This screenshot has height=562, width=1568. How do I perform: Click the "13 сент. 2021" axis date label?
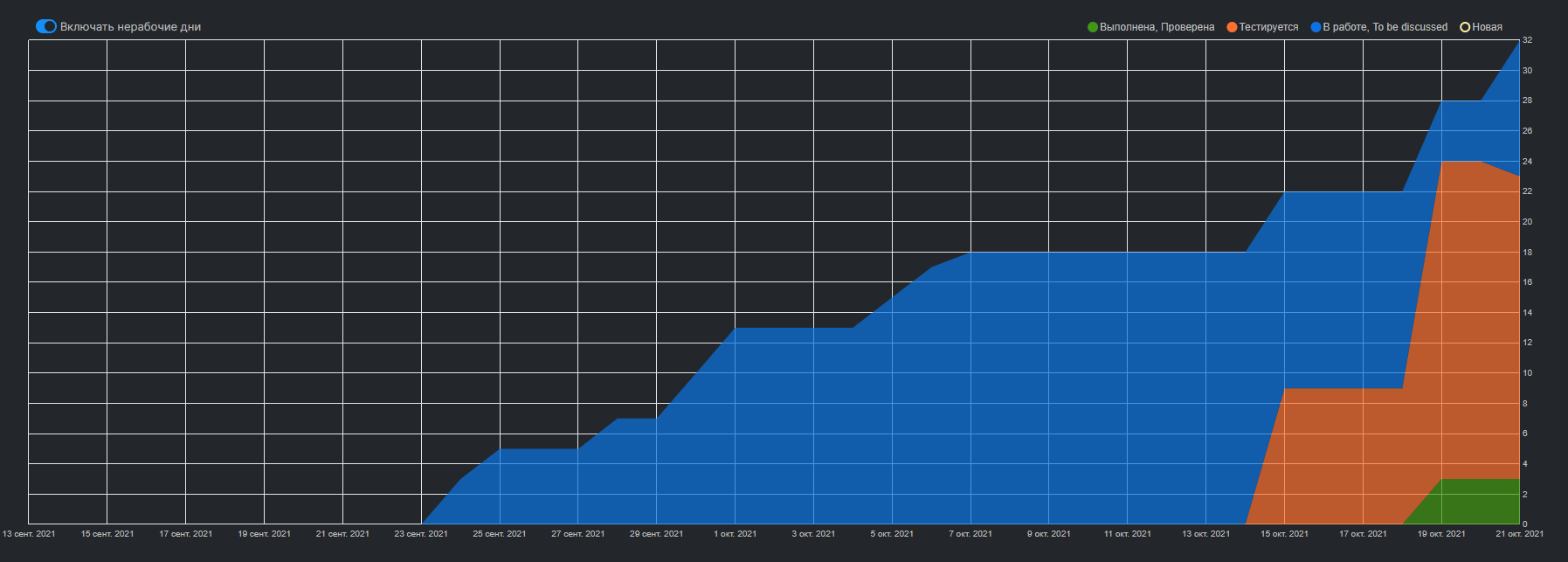tap(29, 533)
